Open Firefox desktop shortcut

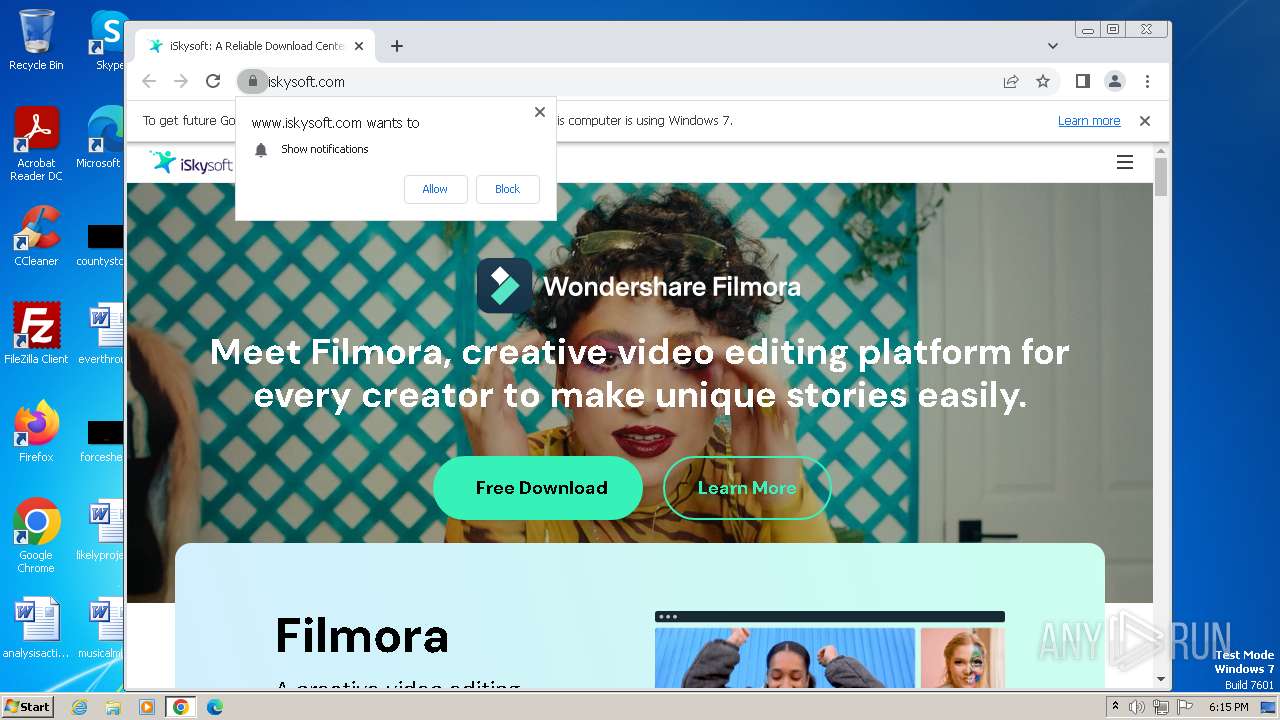tap(36, 432)
